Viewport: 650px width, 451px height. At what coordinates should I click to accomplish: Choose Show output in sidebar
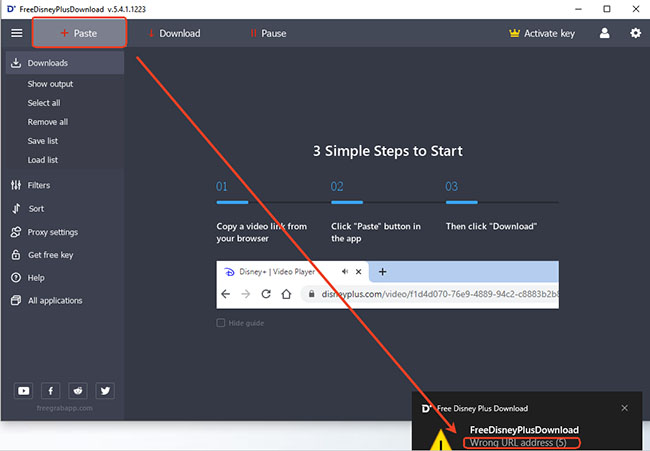[50, 84]
